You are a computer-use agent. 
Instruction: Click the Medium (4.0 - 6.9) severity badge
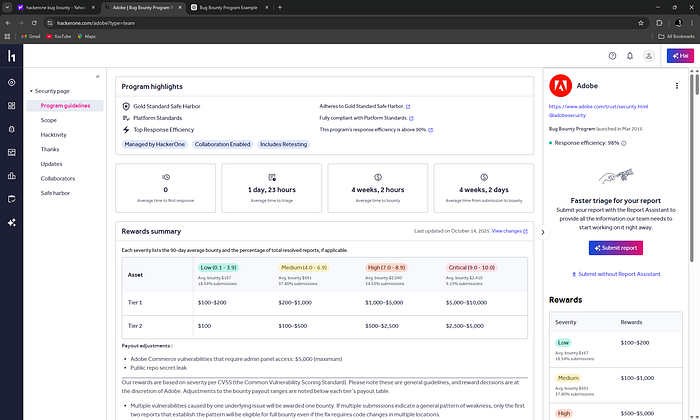304,268
